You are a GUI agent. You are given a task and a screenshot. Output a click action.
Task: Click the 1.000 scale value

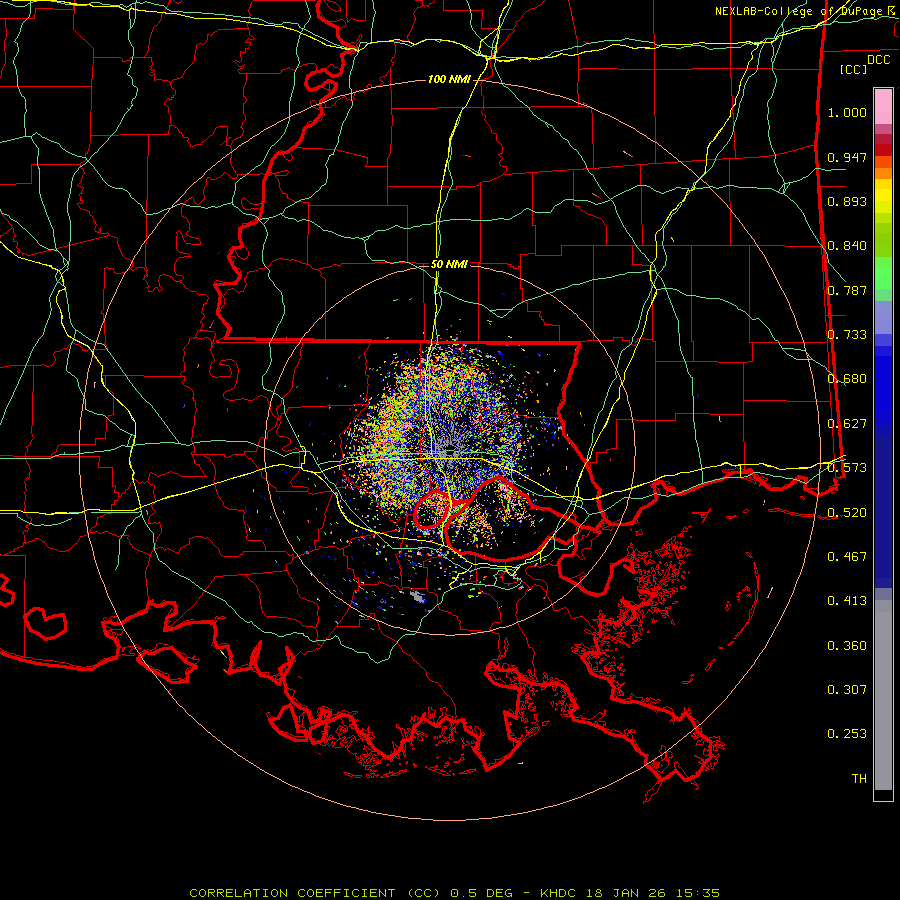click(x=847, y=112)
